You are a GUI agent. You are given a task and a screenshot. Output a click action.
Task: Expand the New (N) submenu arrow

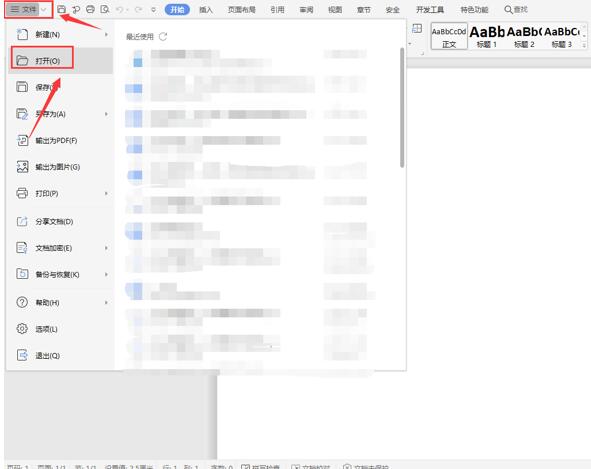106,35
